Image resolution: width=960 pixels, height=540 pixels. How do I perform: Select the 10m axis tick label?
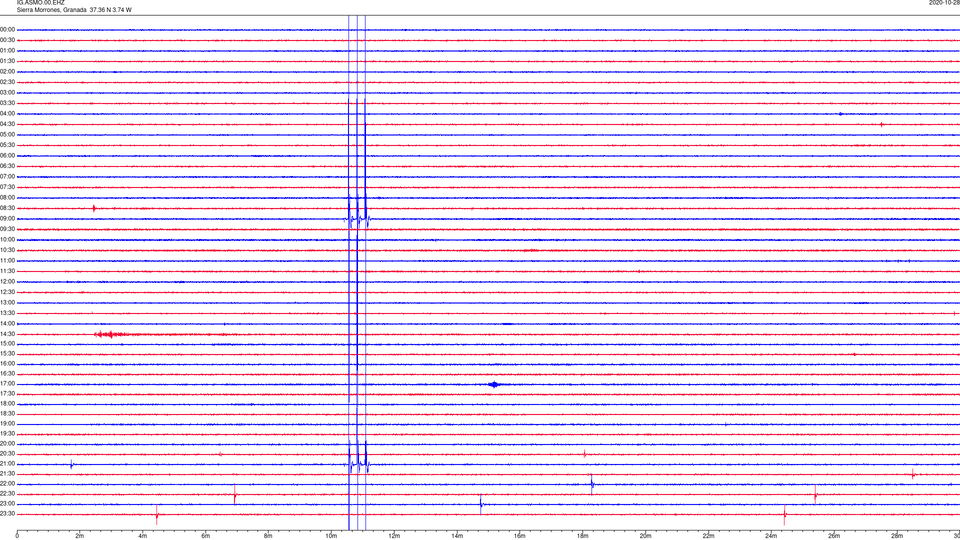click(x=331, y=536)
